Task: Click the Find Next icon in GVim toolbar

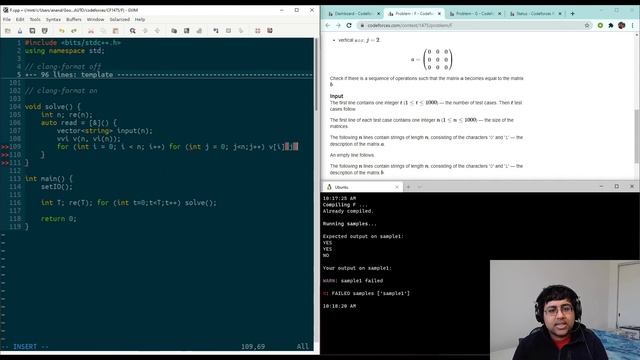Action: tap(145, 31)
